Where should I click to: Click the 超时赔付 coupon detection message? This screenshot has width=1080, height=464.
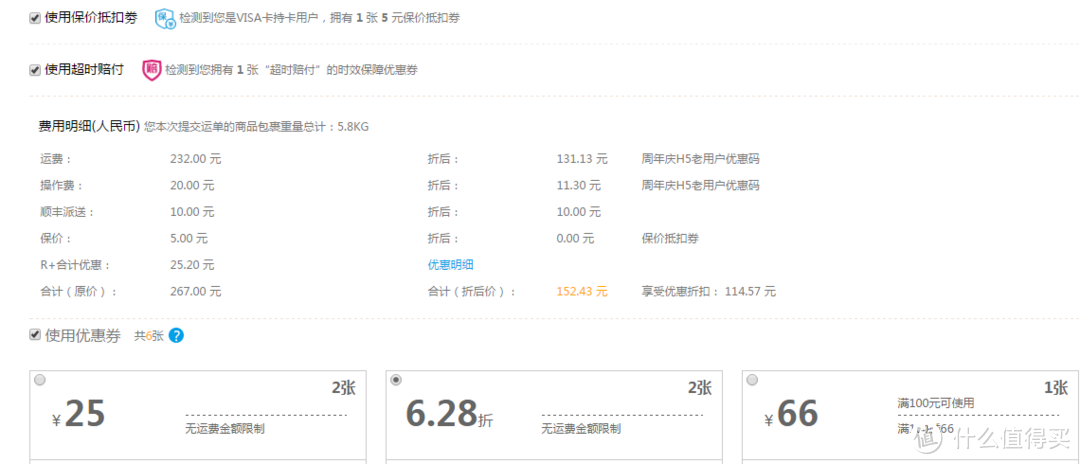291,70
